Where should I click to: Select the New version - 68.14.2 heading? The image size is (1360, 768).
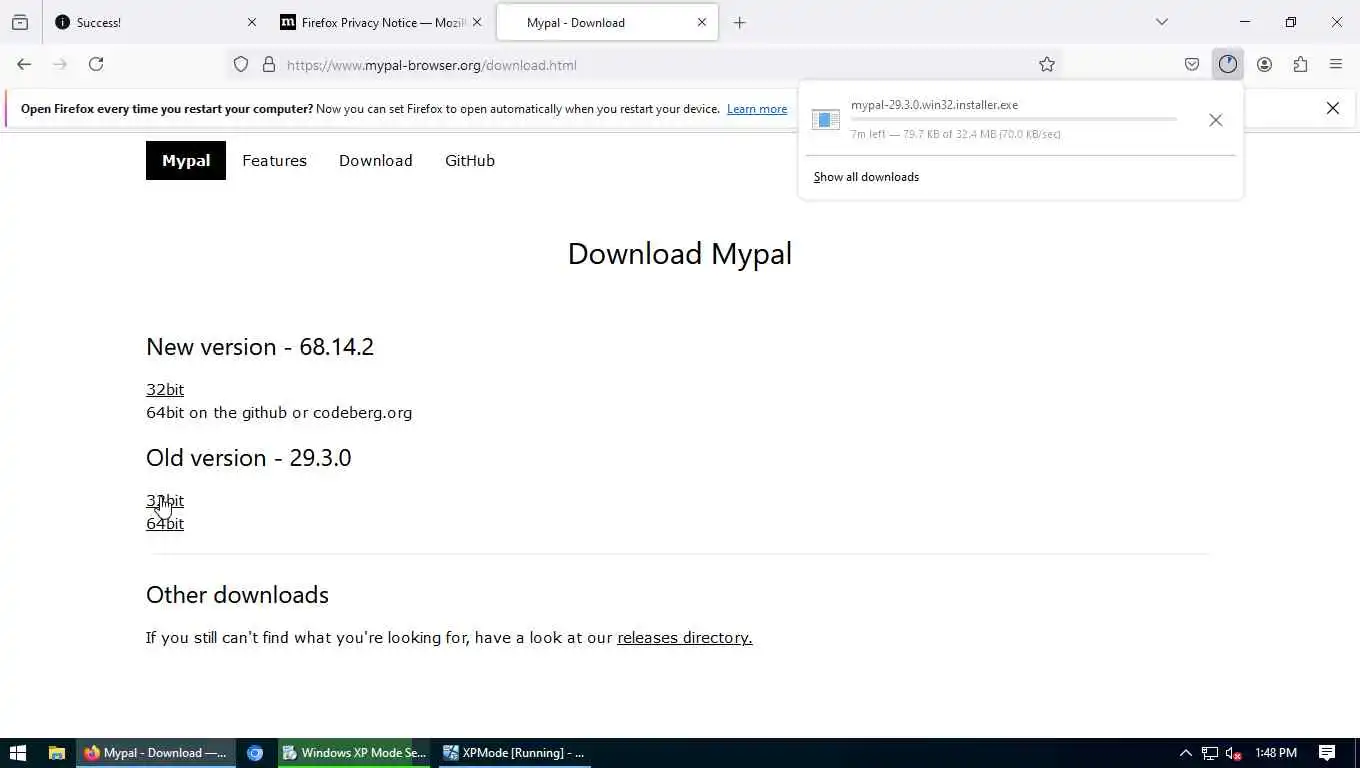pyautogui.click(x=260, y=347)
